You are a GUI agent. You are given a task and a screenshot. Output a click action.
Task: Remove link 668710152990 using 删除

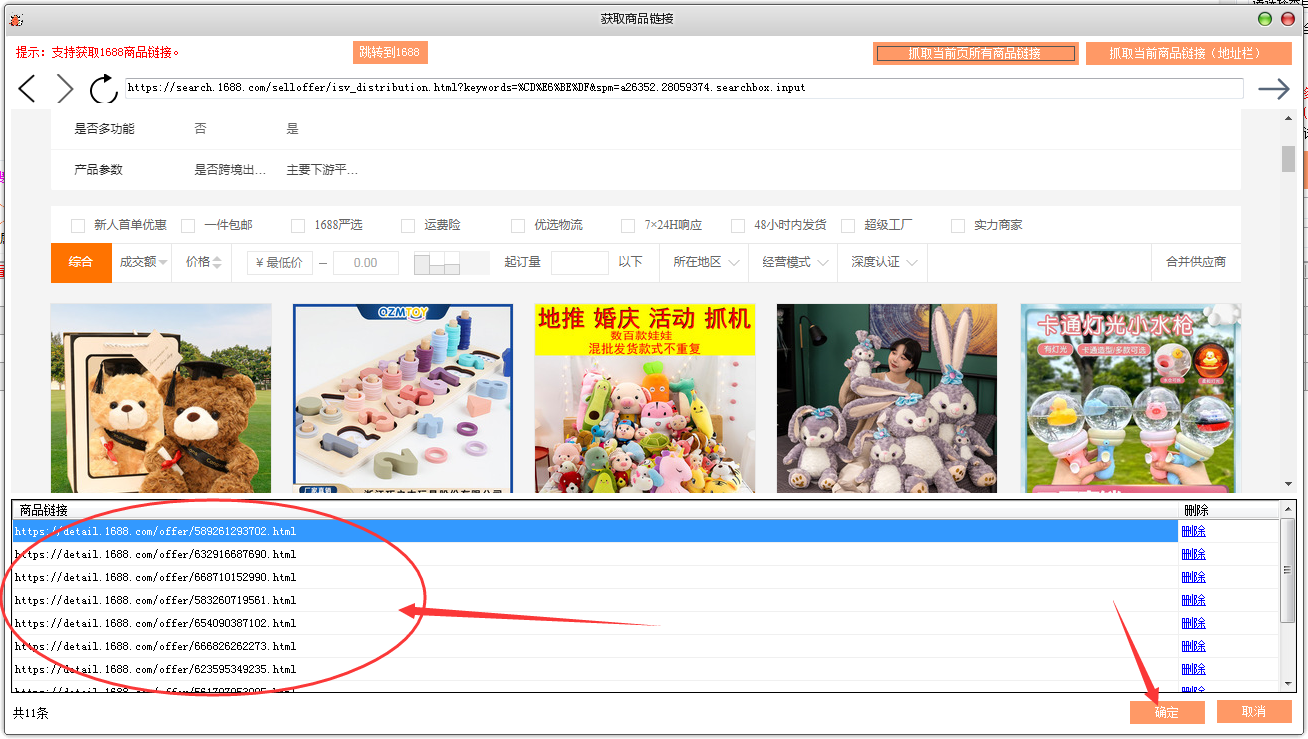1193,577
